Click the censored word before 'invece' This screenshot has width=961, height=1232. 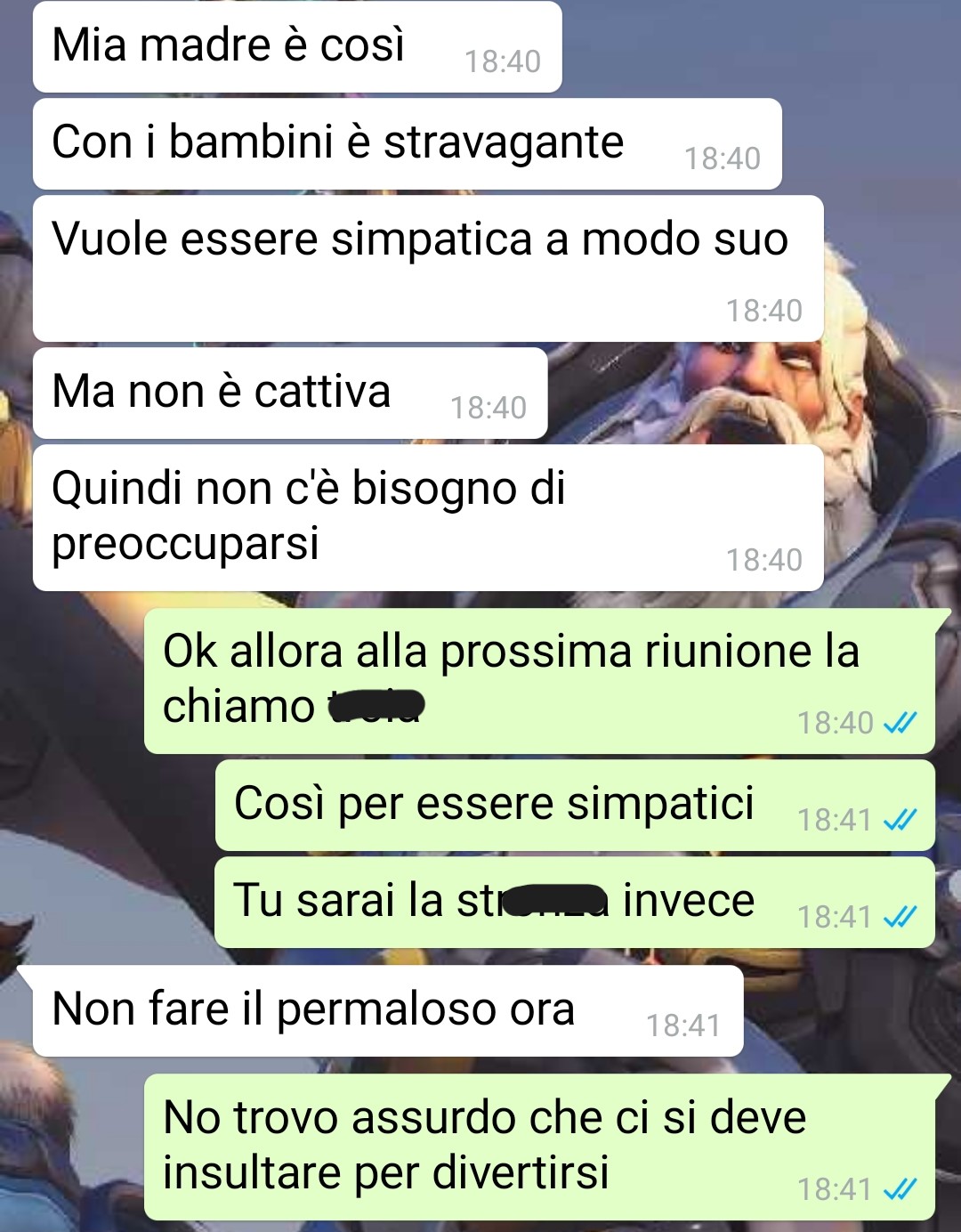click(555, 900)
